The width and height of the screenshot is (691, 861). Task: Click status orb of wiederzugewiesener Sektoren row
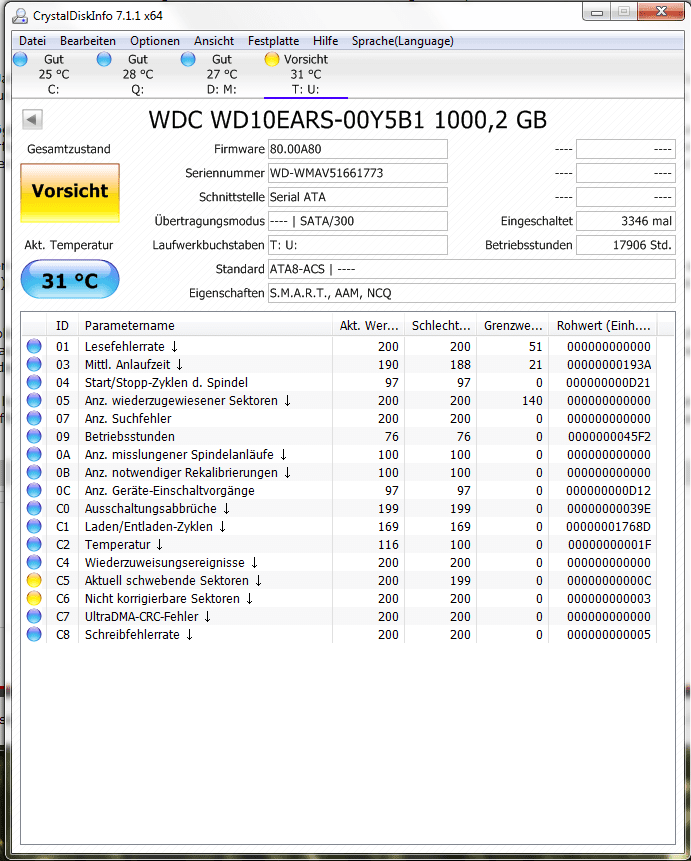34,401
